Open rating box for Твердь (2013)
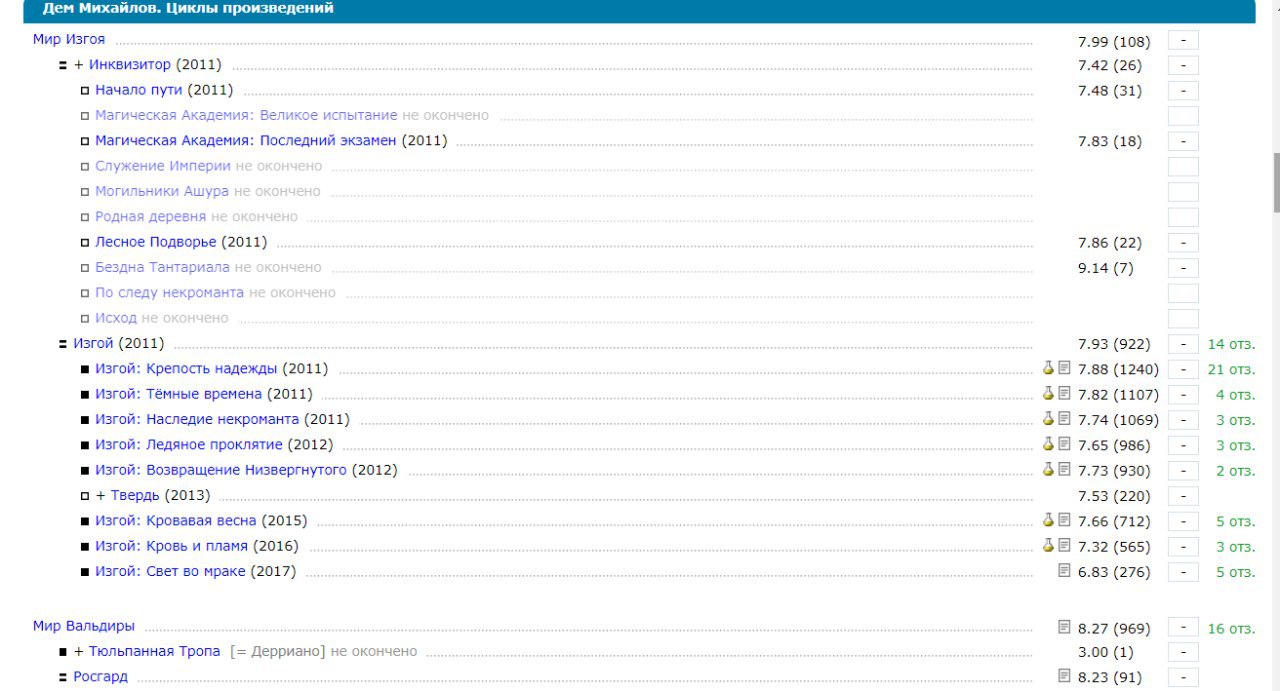The image size is (1280, 691). pos(1183,496)
